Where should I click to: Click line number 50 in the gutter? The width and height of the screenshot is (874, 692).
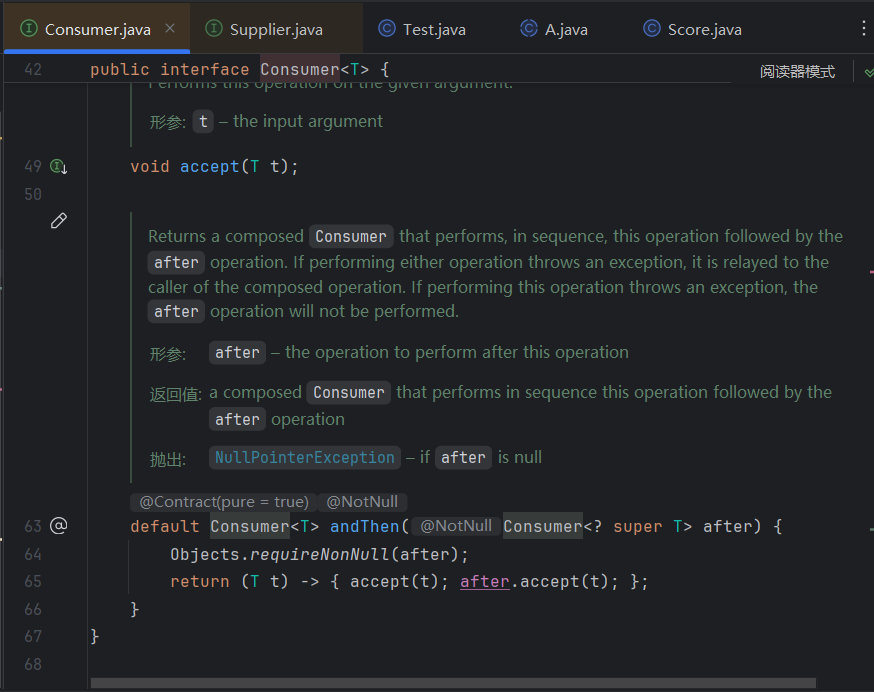[33, 194]
